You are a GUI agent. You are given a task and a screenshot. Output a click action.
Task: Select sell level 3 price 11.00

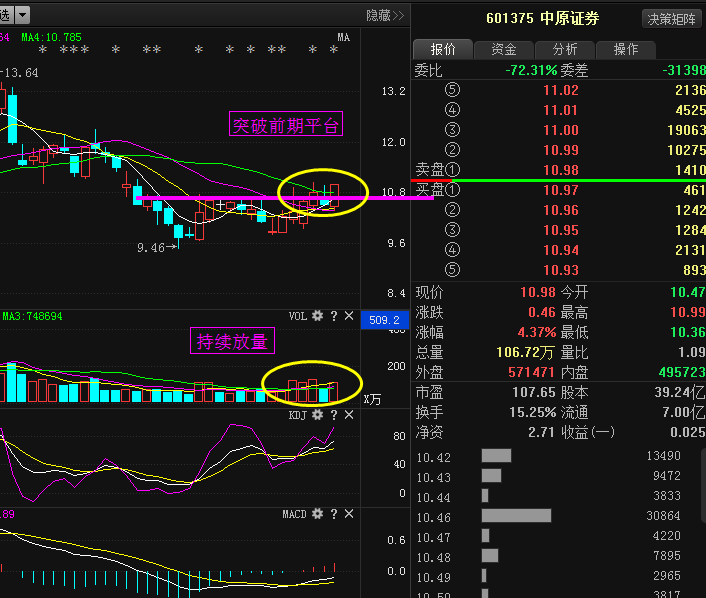[561, 130]
